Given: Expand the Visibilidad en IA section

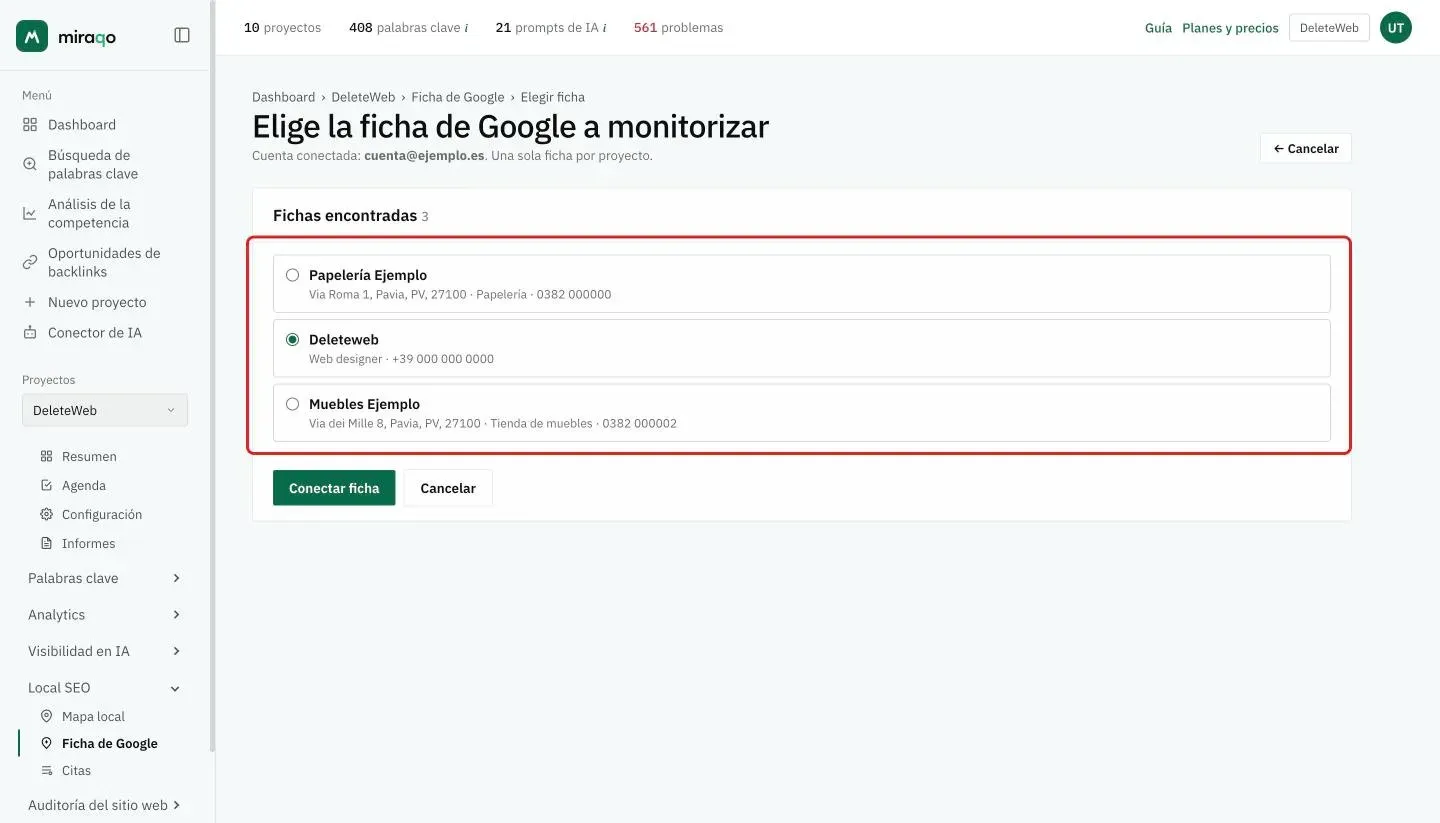Looking at the screenshot, I should point(104,652).
